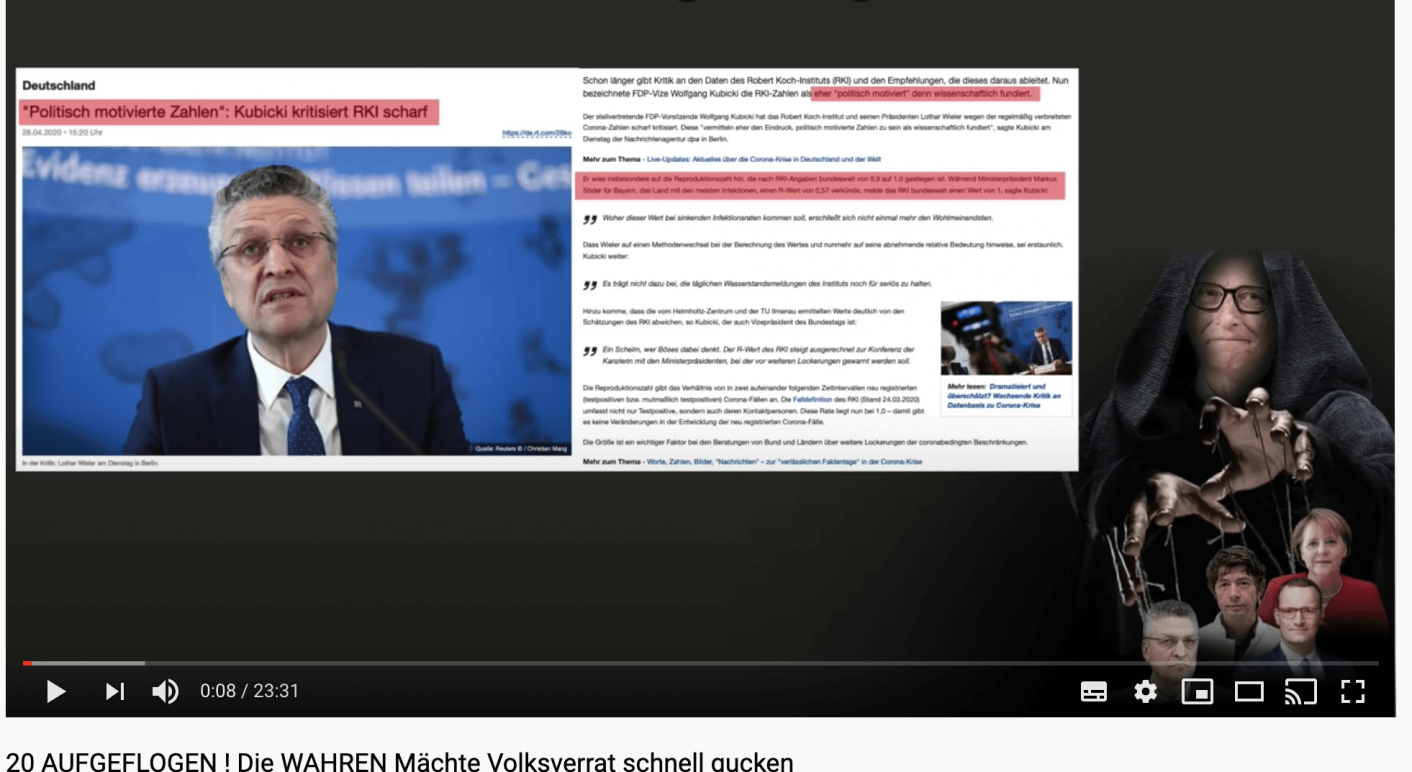This screenshot has height=772, width=1412.
Task: Click the large photo of man at microphone
Action: [296, 300]
